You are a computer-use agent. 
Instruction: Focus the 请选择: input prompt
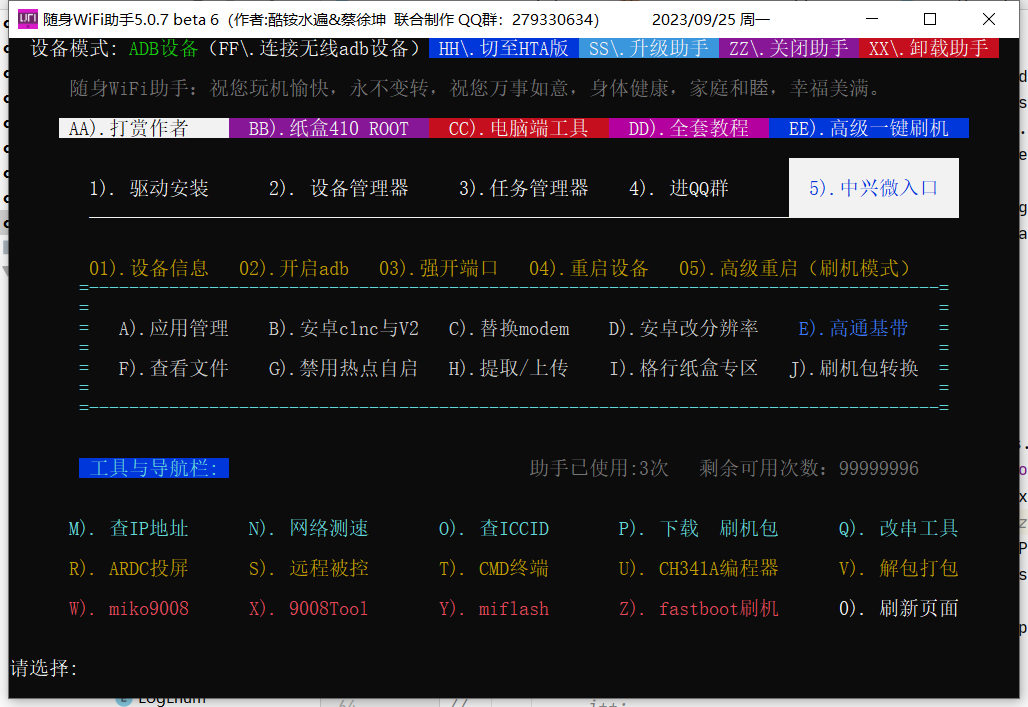point(44,668)
